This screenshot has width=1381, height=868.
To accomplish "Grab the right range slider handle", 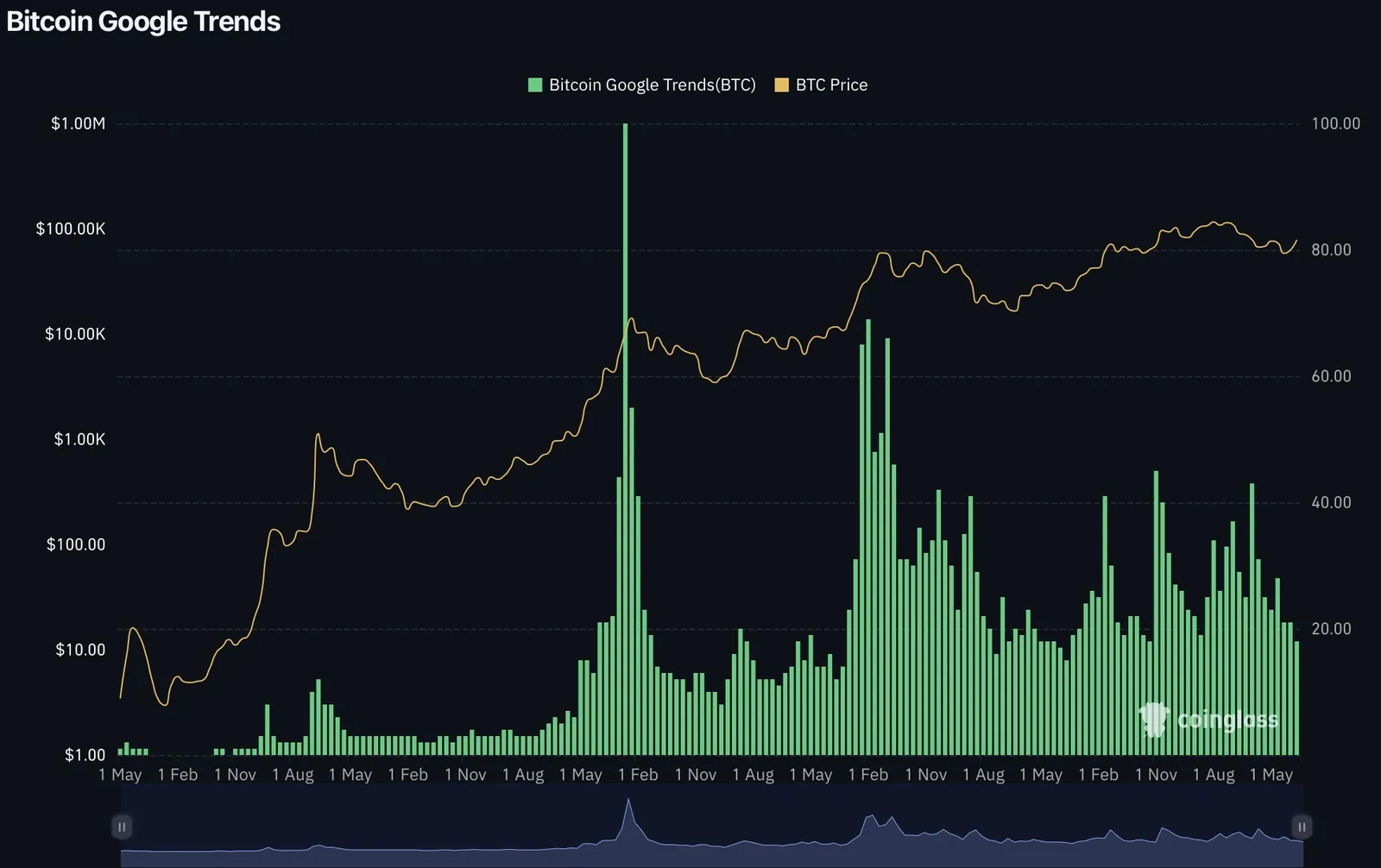I will (1302, 827).
